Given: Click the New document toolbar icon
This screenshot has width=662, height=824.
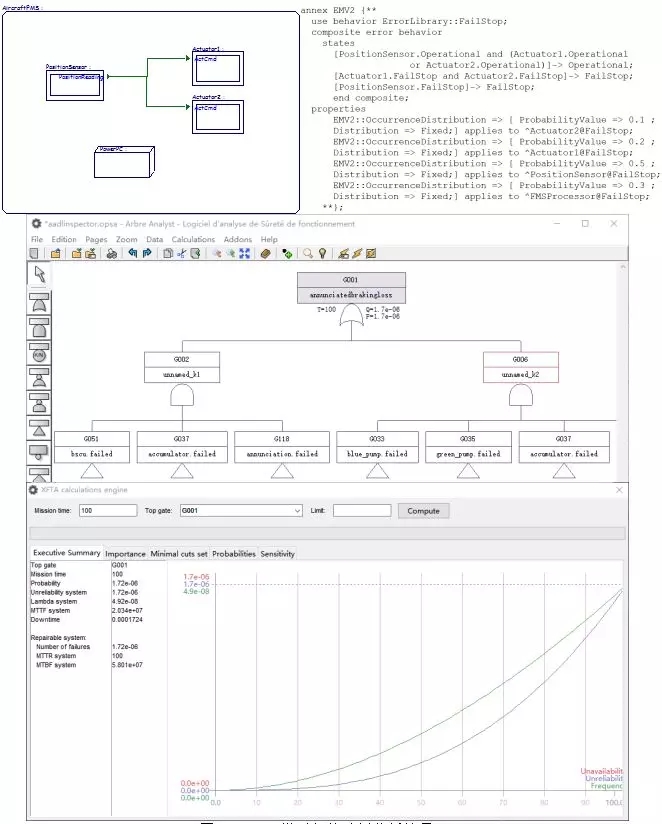Looking at the screenshot, I should (x=34, y=254).
